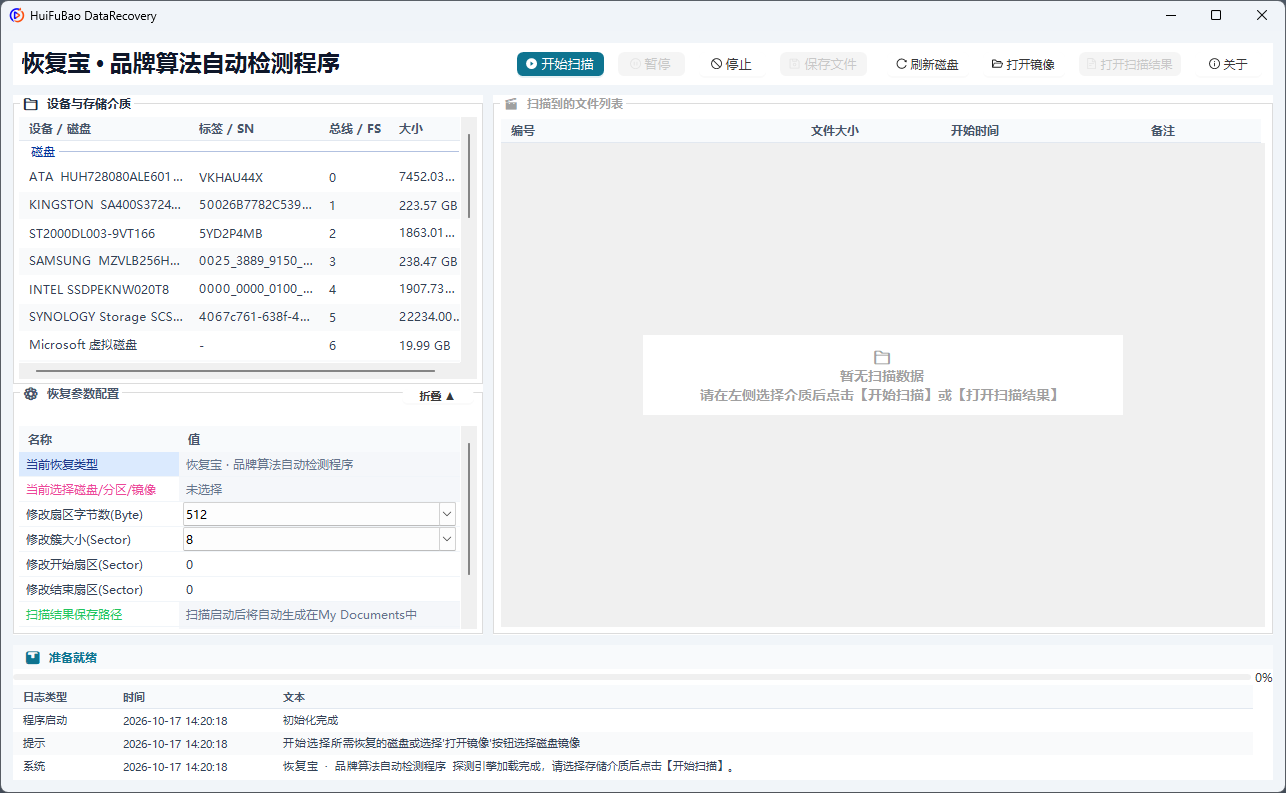Select the KINGSTON SA400S37 disk
The width and height of the screenshot is (1286, 793).
pos(240,205)
